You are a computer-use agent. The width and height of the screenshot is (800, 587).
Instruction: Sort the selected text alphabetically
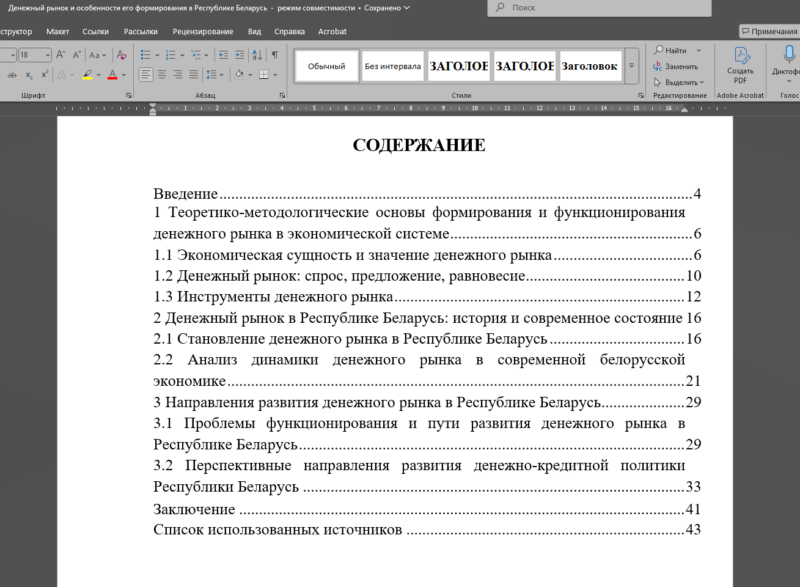click(x=257, y=55)
